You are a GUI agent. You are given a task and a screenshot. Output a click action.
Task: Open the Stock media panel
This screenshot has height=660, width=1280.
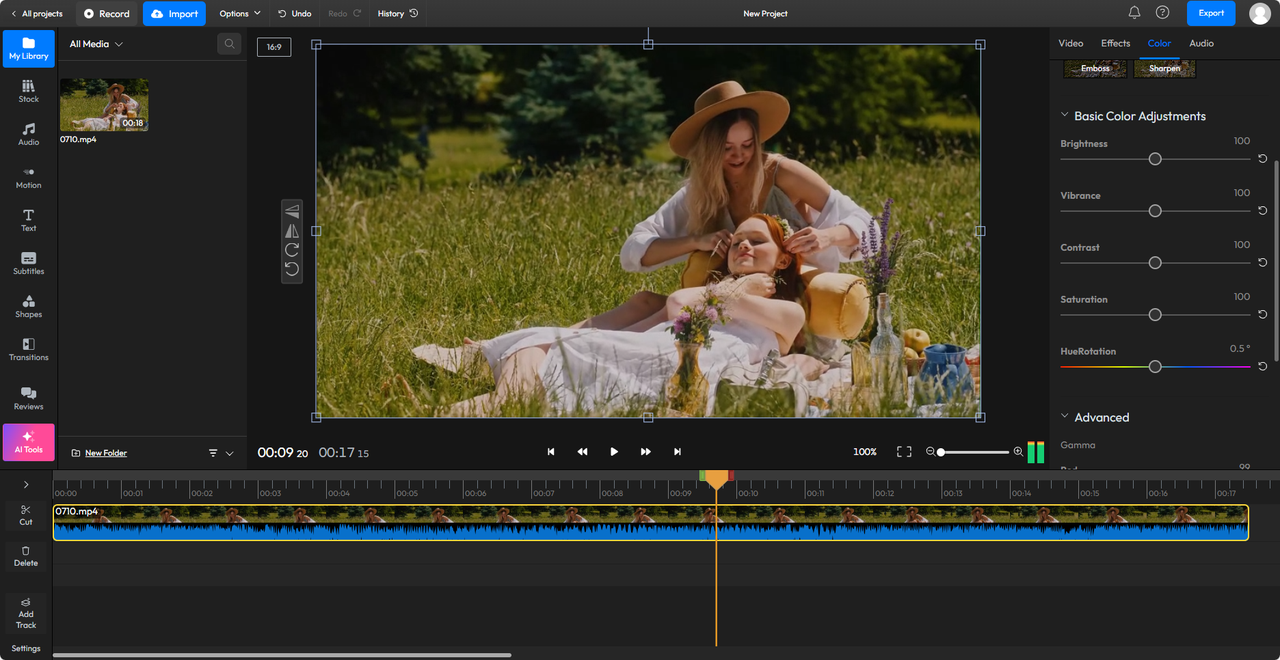click(28, 91)
